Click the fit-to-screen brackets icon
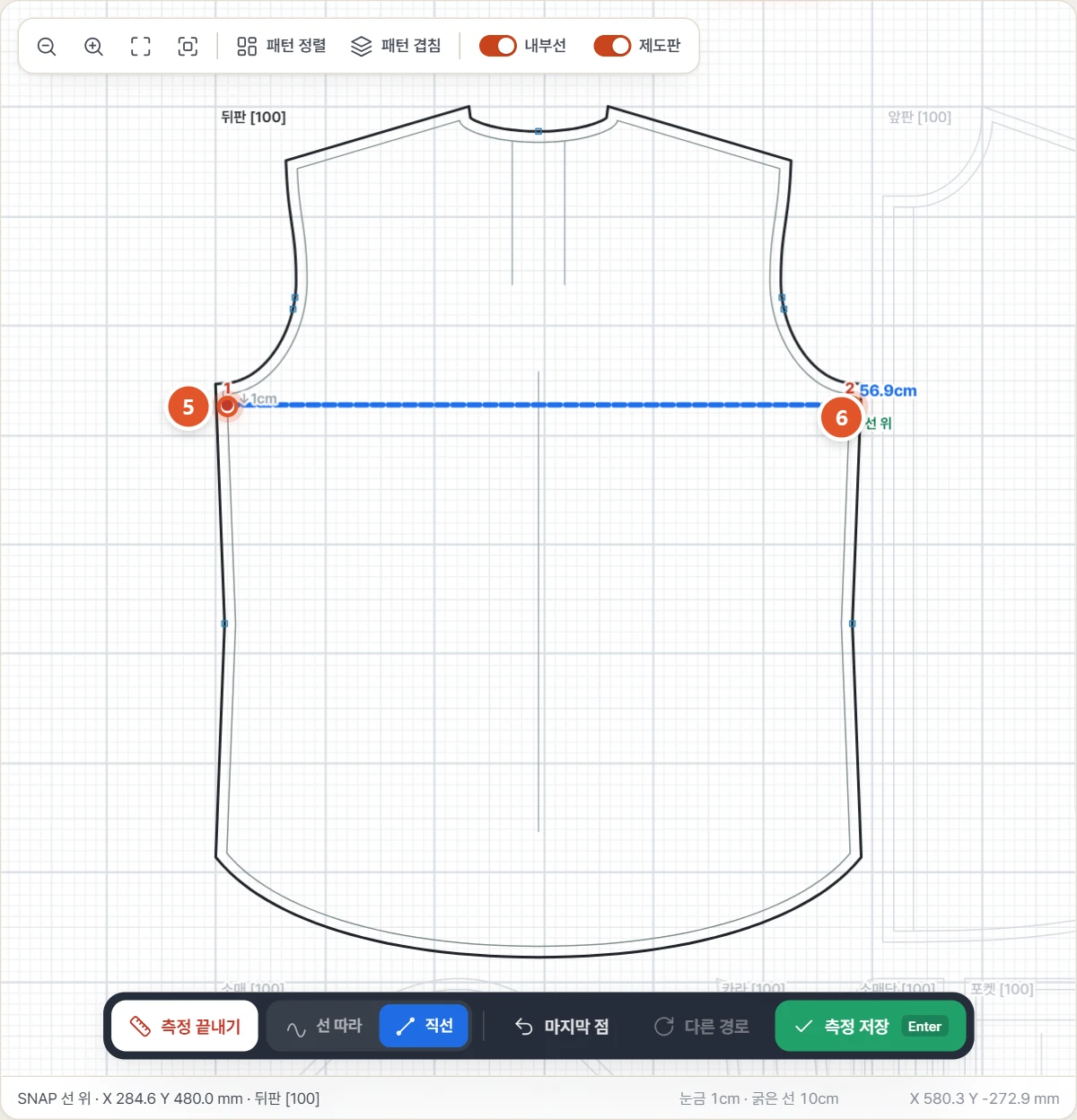The image size is (1077, 1120). coord(141,47)
